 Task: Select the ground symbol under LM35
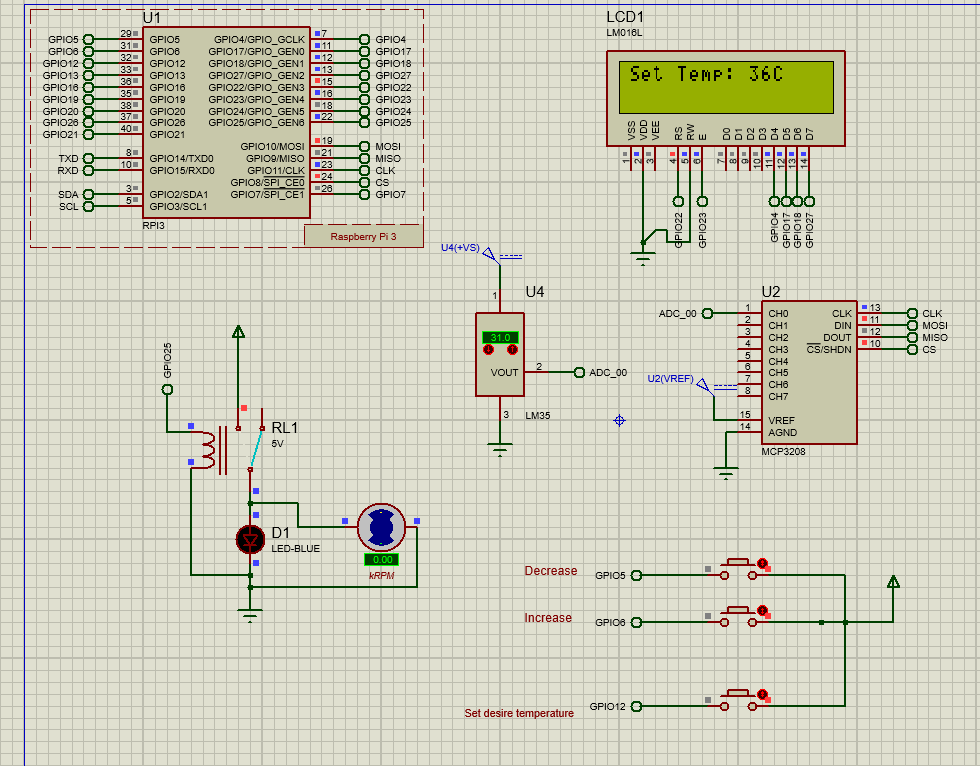pos(500,449)
